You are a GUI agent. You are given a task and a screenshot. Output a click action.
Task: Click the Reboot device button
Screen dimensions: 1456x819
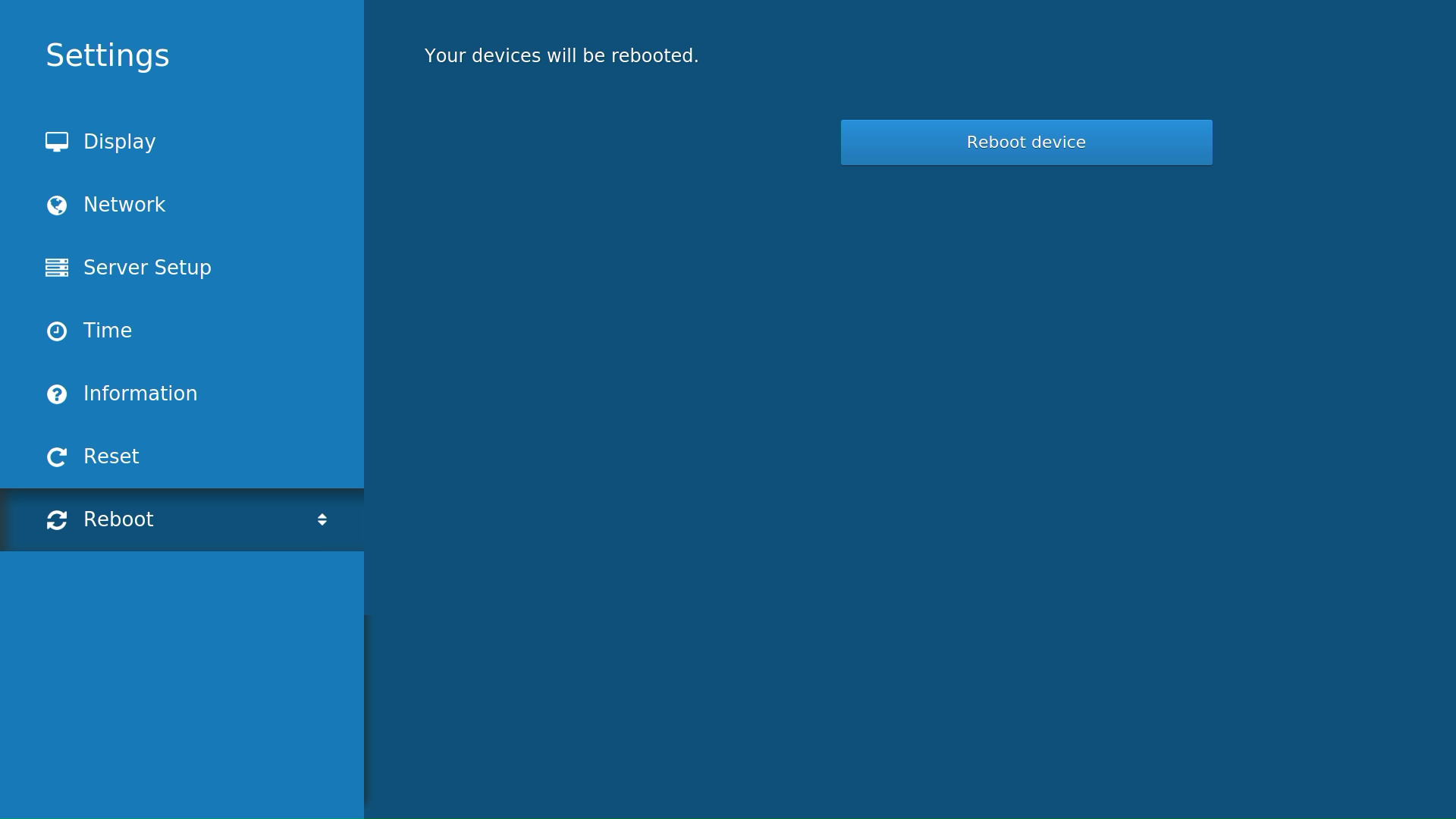(1026, 142)
